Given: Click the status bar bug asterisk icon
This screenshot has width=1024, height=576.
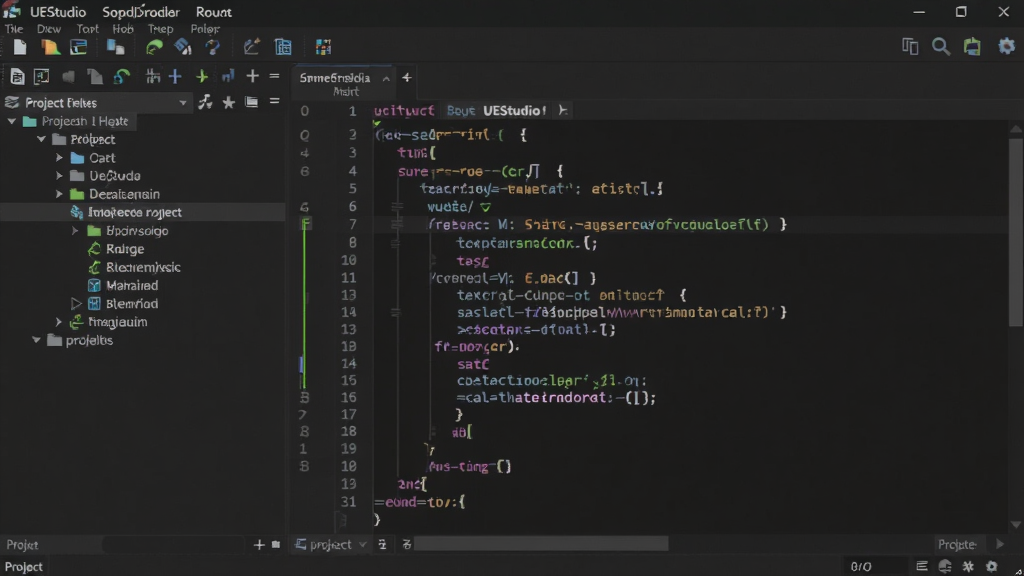Looking at the screenshot, I should point(968,566).
